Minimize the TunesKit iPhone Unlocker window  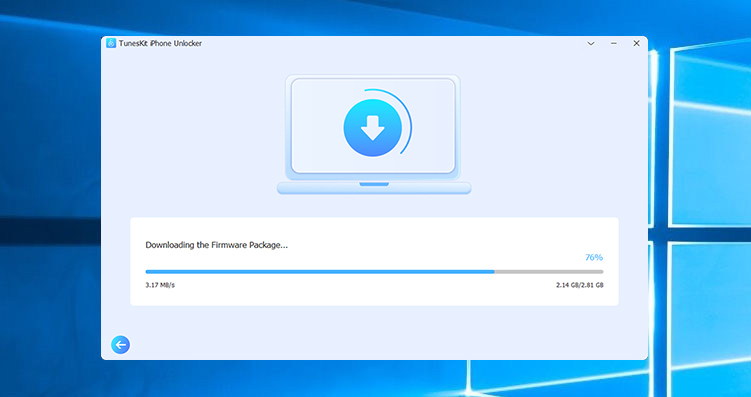(x=614, y=43)
